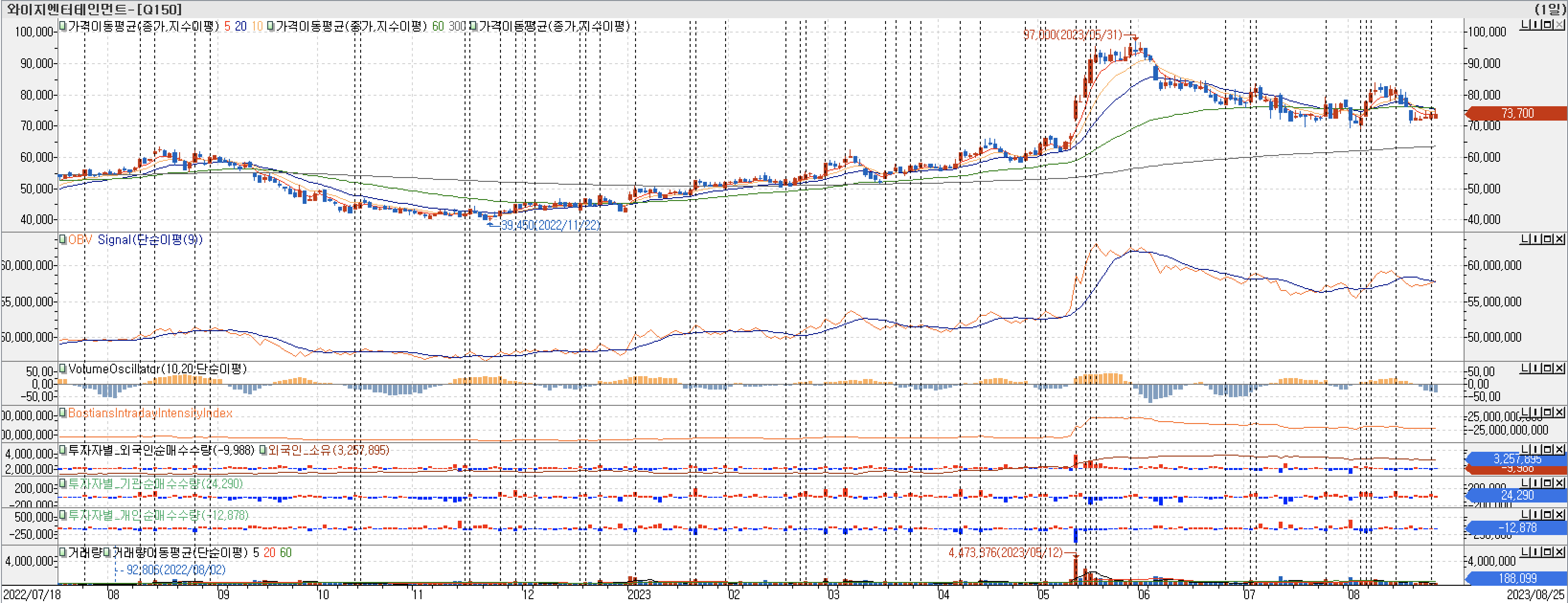Toggle the checkbox before OBV Signal label
Viewport: 1568px width, 603px height.
point(63,239)
